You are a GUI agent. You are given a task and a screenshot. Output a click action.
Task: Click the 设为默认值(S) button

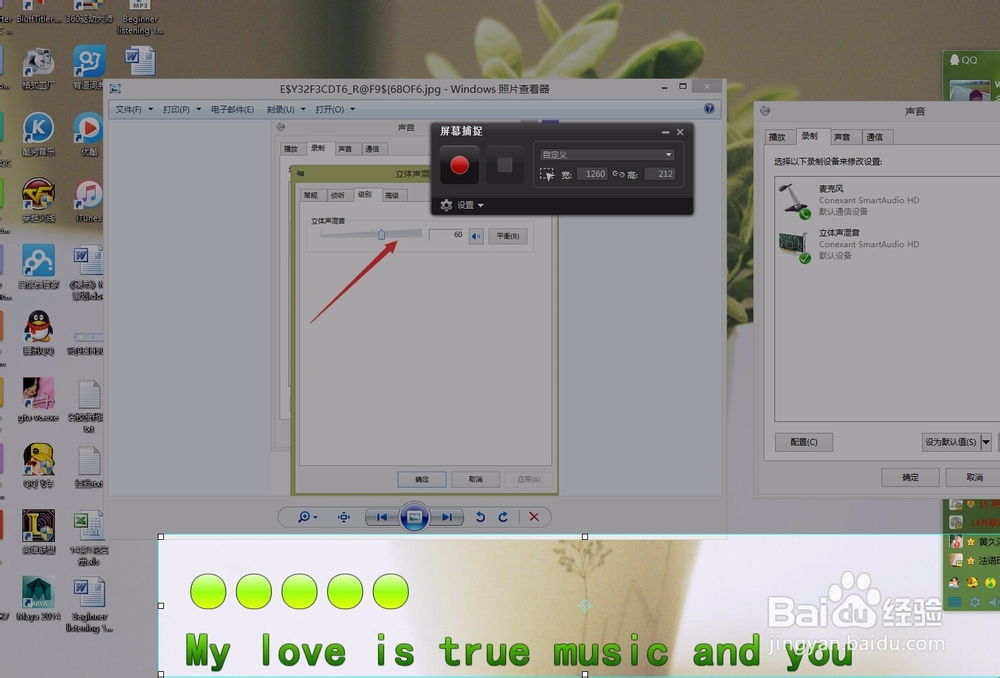tap(951, 442)
